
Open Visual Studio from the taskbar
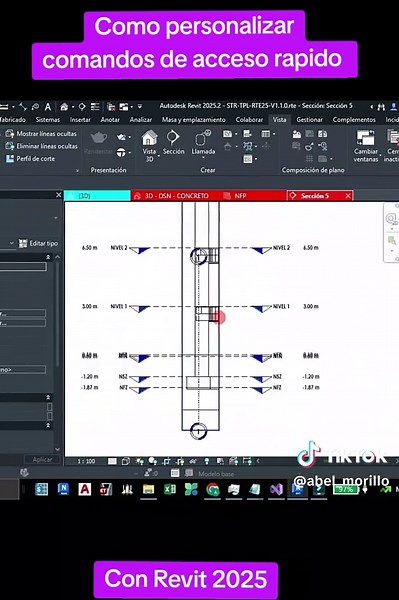(276, 489)
